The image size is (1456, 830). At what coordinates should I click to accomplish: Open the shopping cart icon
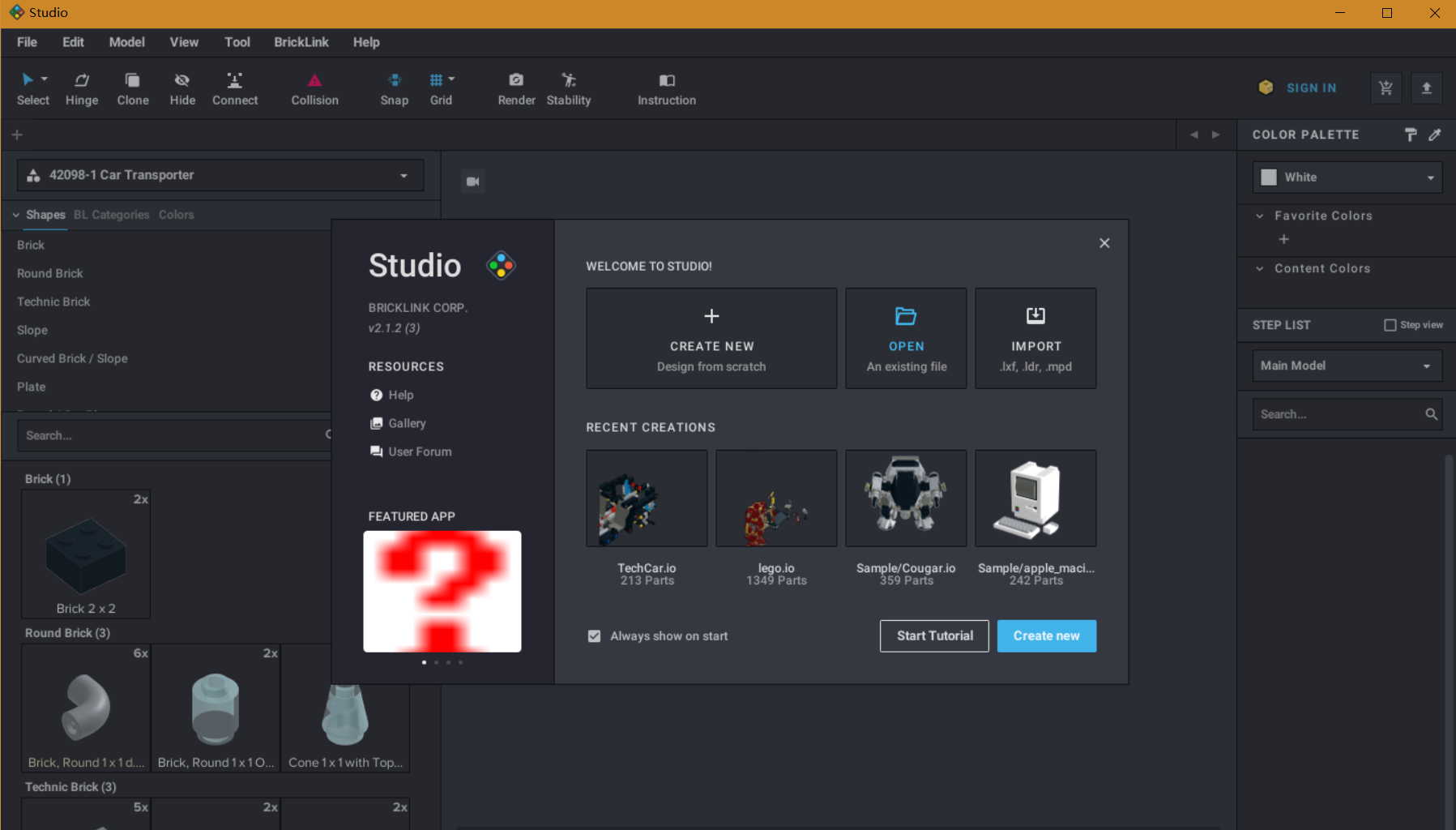[1386, 88]
